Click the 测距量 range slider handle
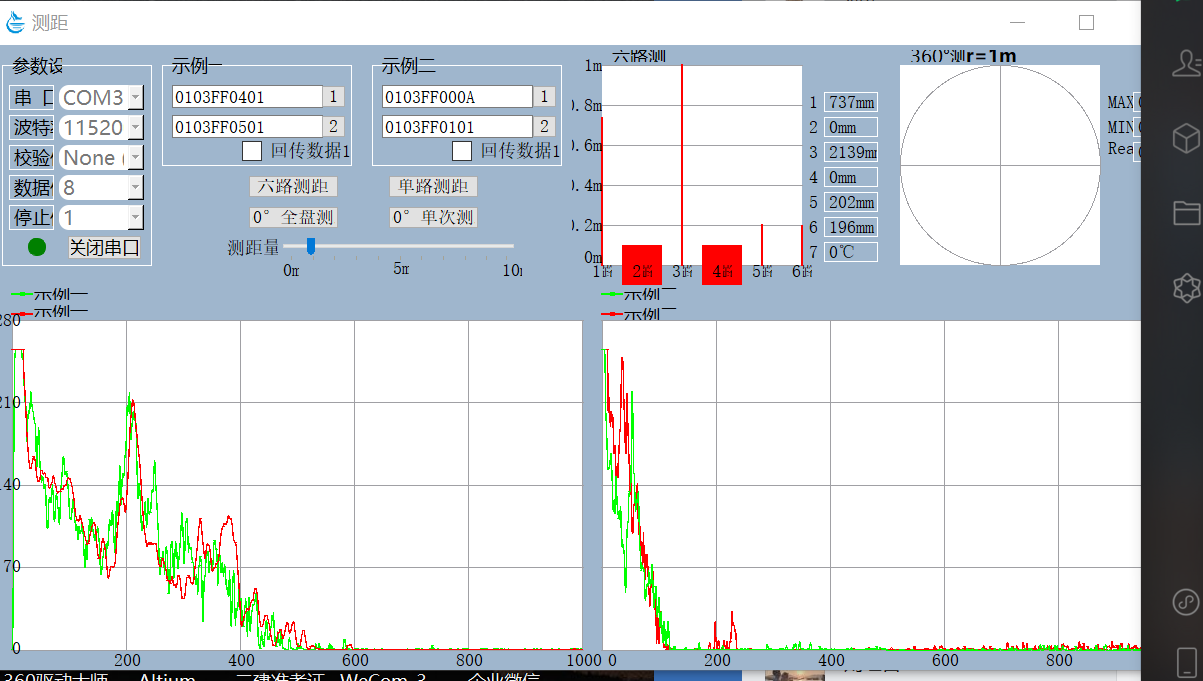The width and height of the screenshot is (1203, 681). pyautogui.click(x=311, y=245)
